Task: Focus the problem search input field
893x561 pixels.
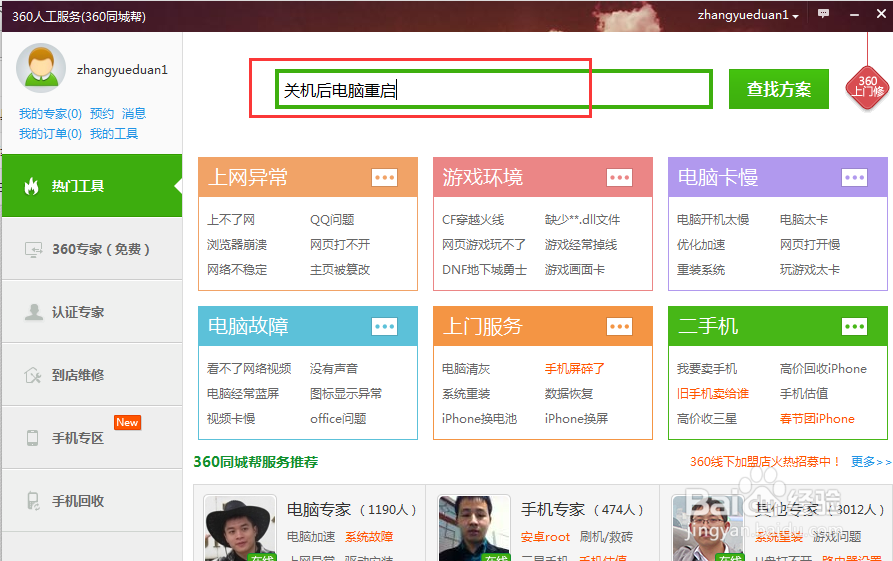Action: point(493,89)
